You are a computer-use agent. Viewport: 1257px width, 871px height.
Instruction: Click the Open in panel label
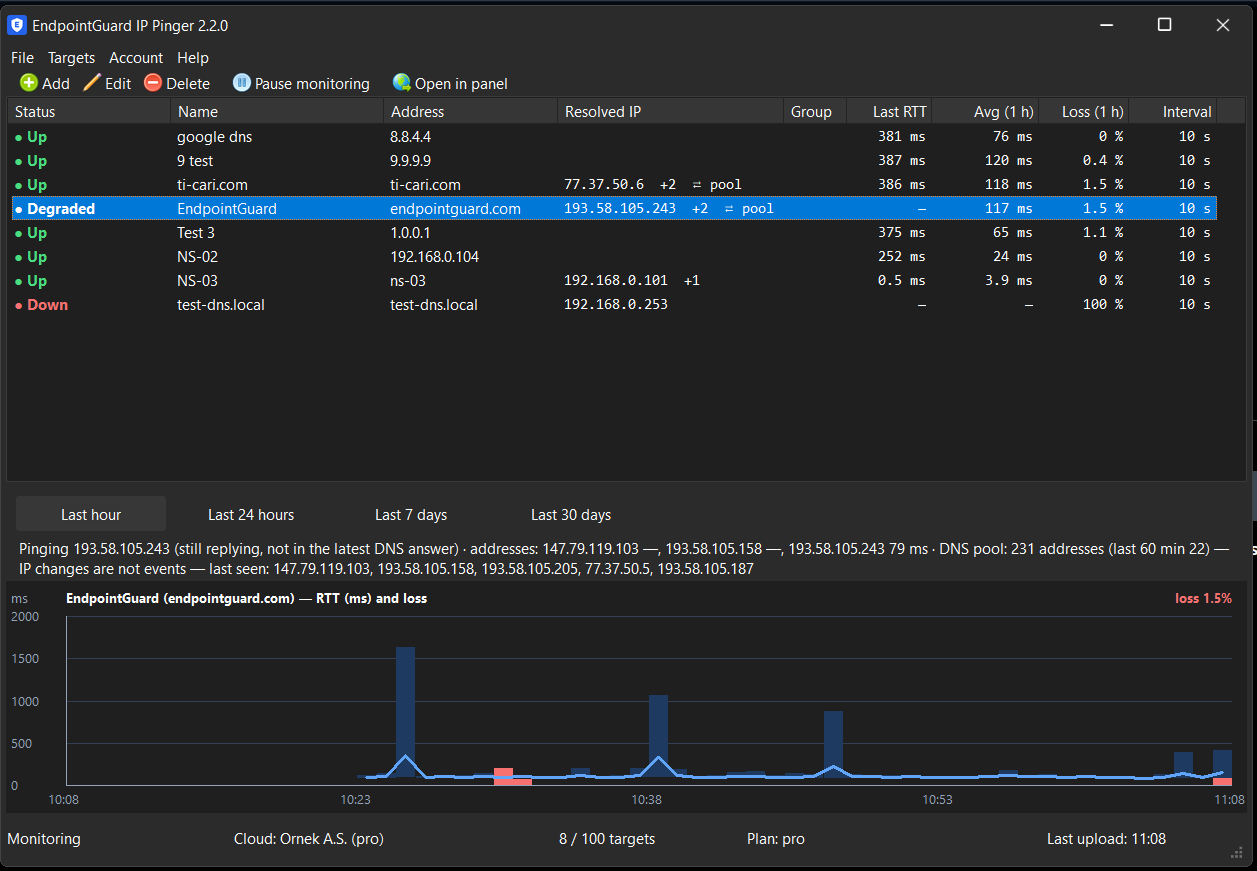coord(461,84)
